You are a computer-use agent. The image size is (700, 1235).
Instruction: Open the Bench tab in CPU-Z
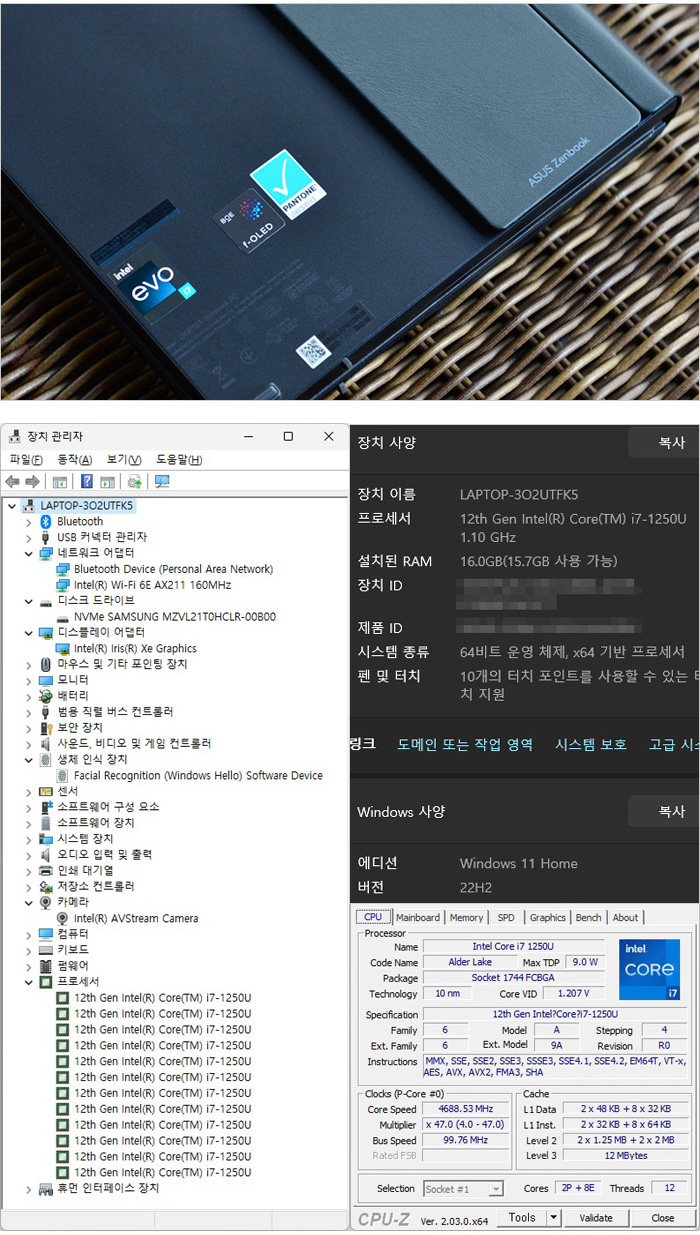click(x=588, y=917)
